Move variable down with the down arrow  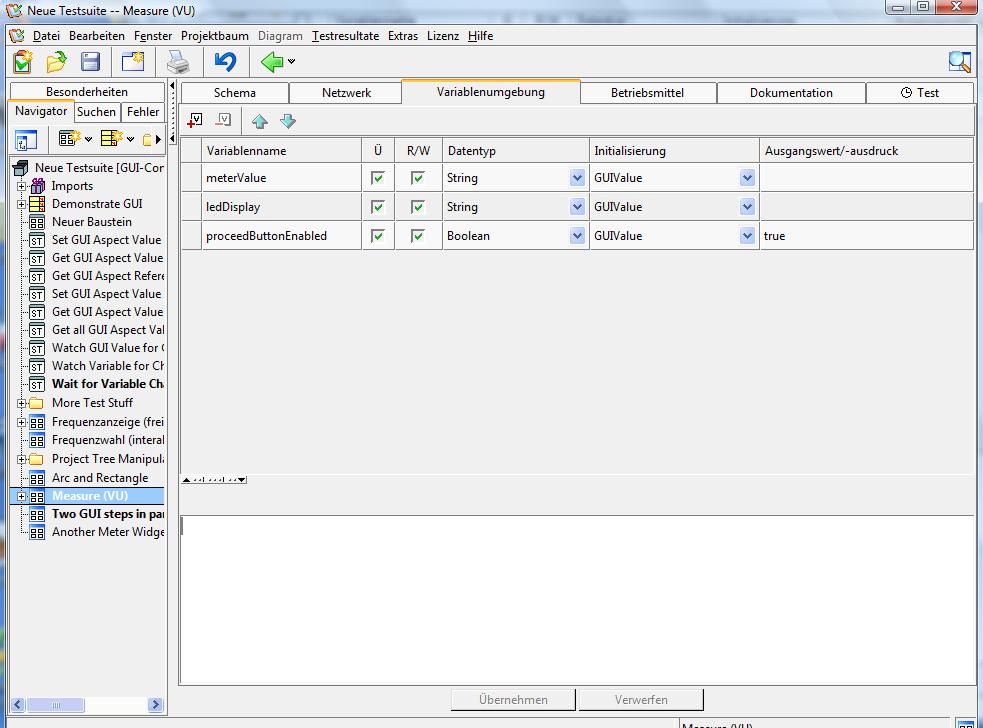pos(288,121)
